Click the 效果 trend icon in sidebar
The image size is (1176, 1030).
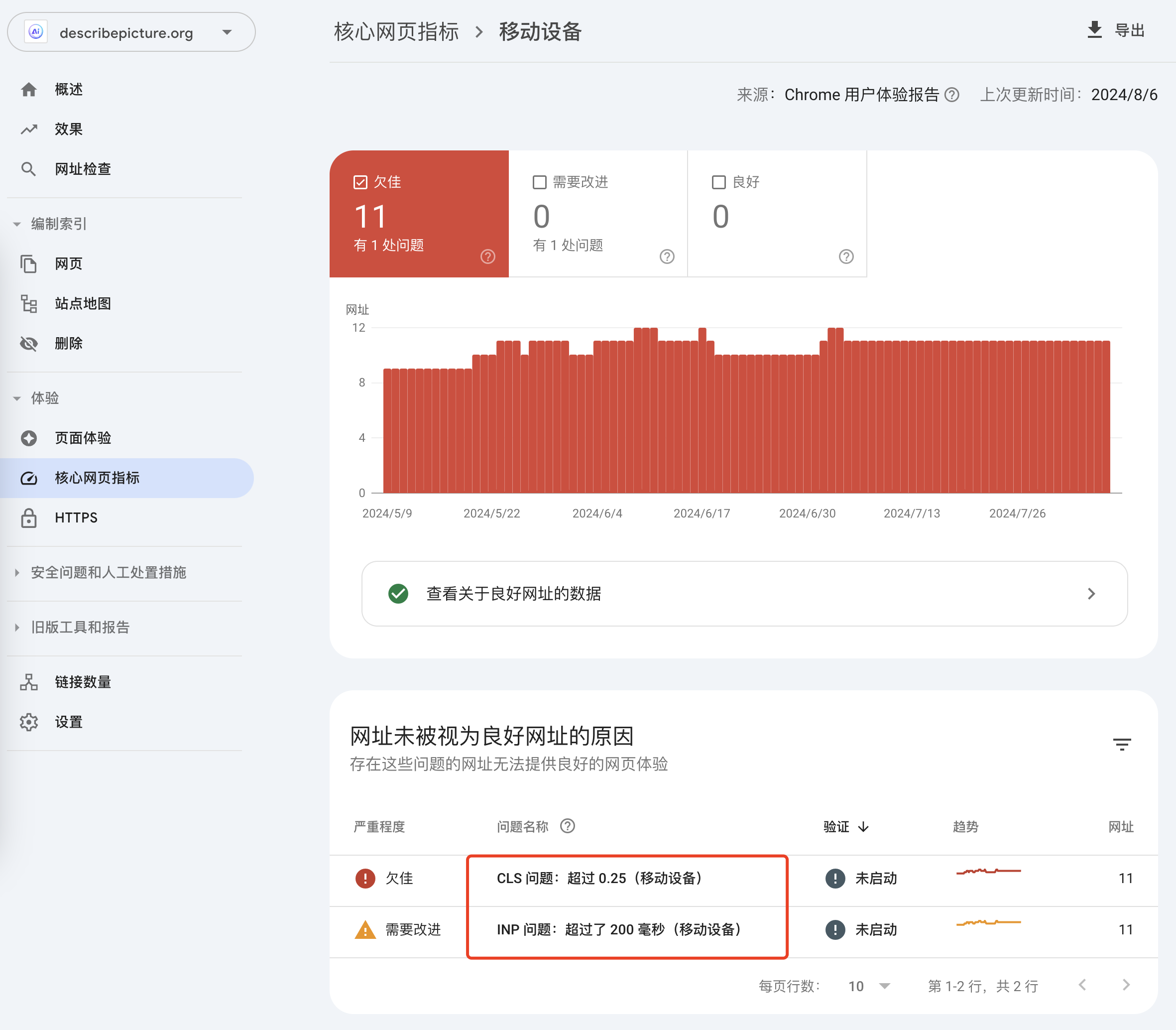(29, 129)
